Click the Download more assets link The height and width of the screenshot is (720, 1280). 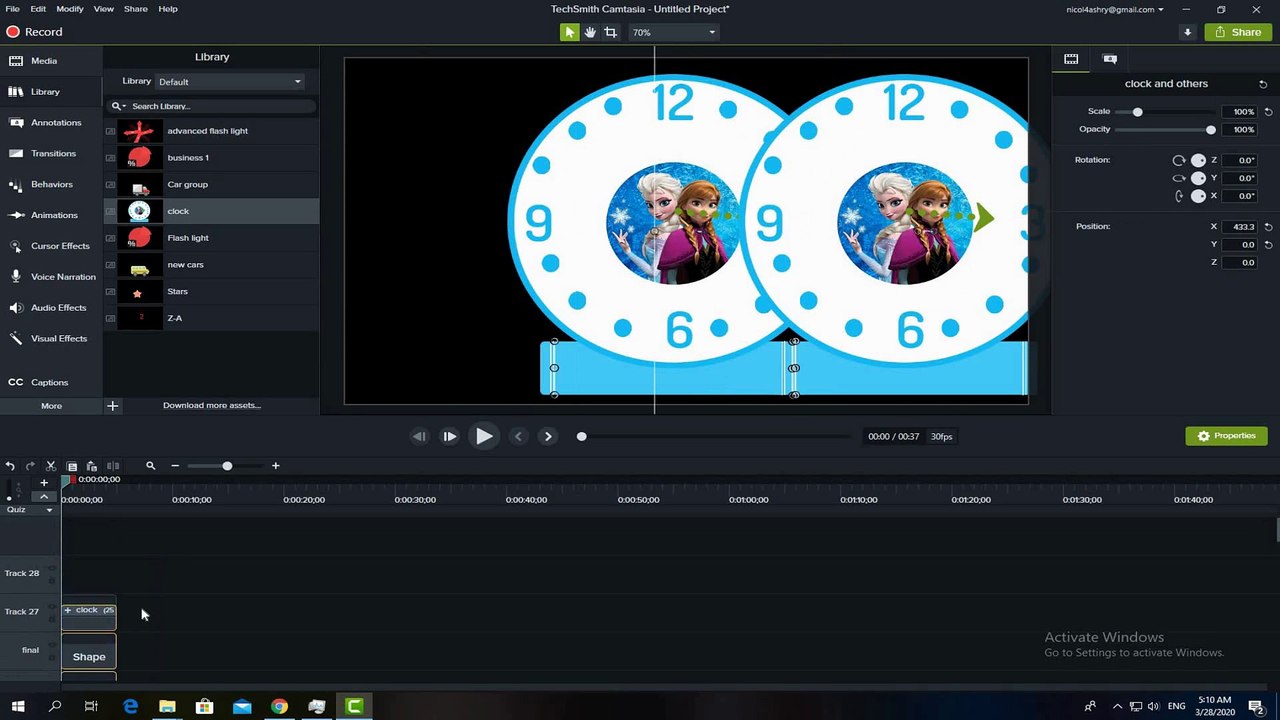pos(212,406)
